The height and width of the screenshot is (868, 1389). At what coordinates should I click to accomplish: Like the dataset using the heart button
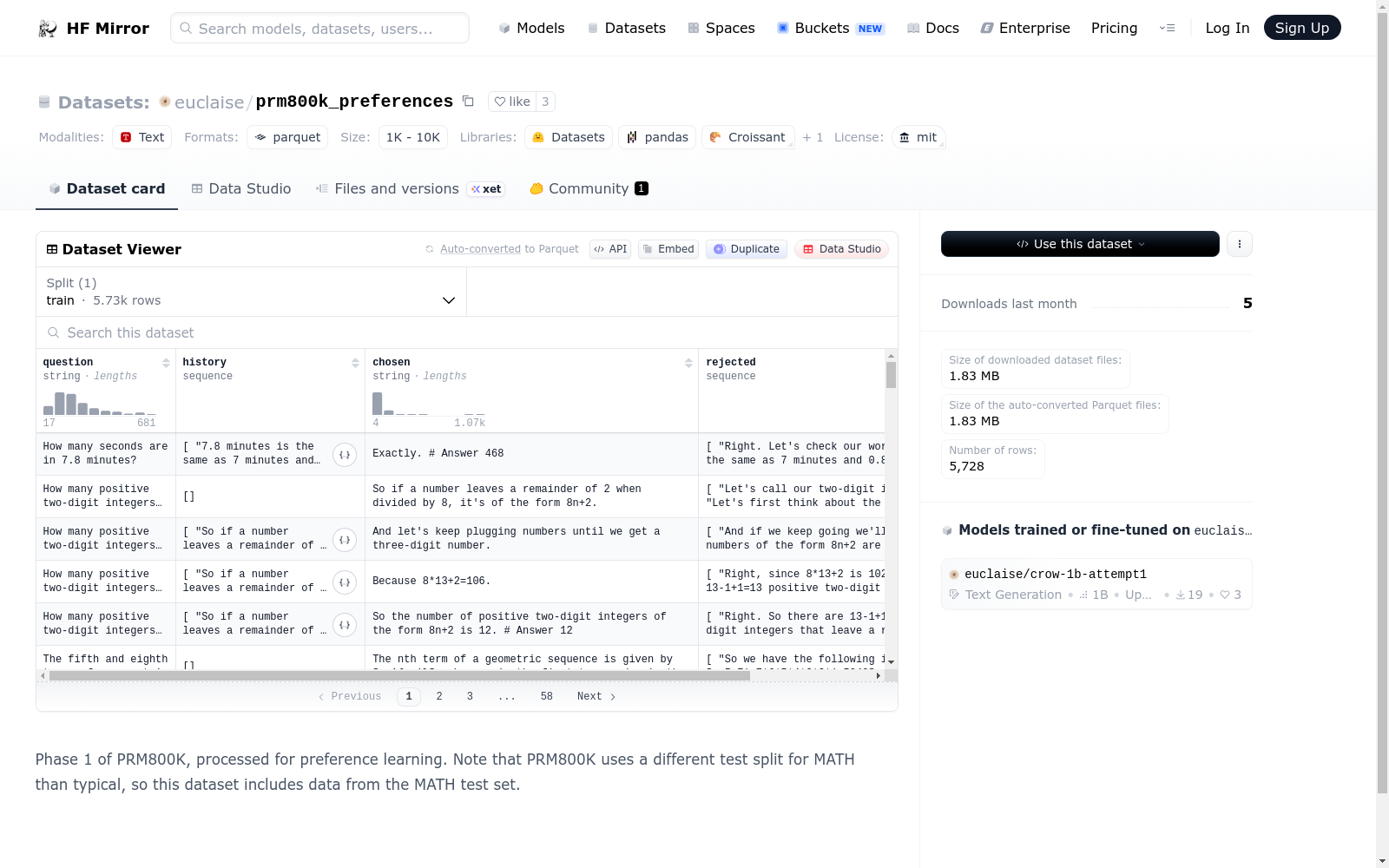[x=512, y=102]
